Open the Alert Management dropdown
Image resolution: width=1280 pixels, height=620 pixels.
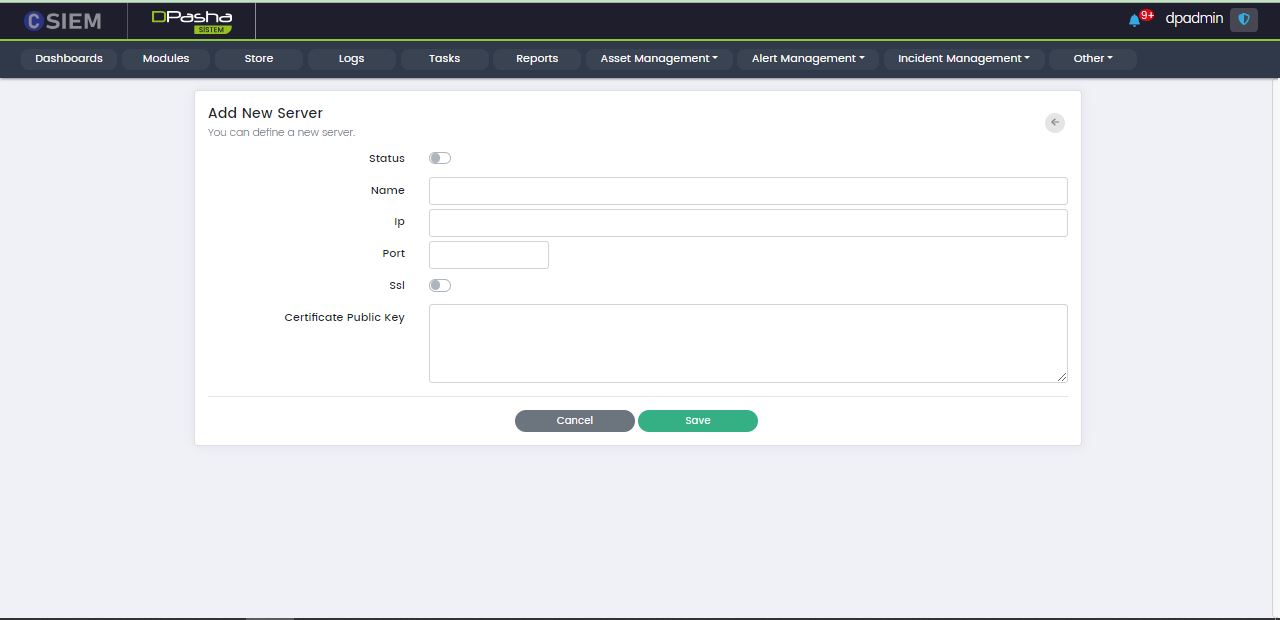point(808,59)
